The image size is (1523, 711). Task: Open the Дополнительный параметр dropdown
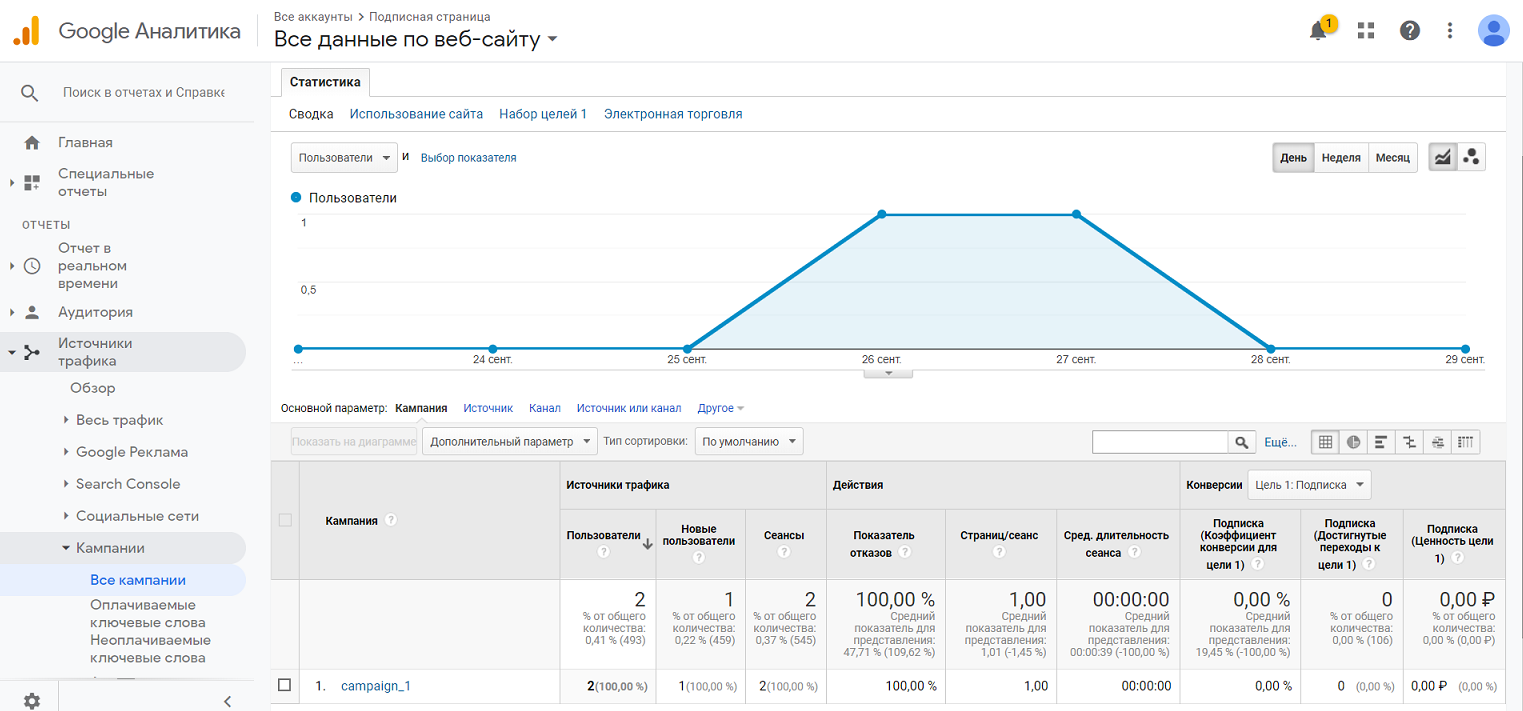509,441
